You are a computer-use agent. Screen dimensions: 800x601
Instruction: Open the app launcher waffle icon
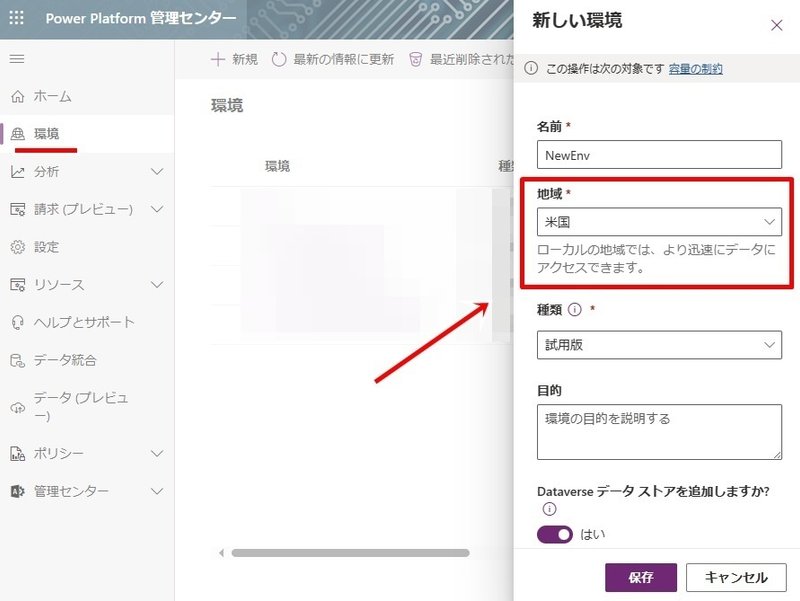coord(16,18)
